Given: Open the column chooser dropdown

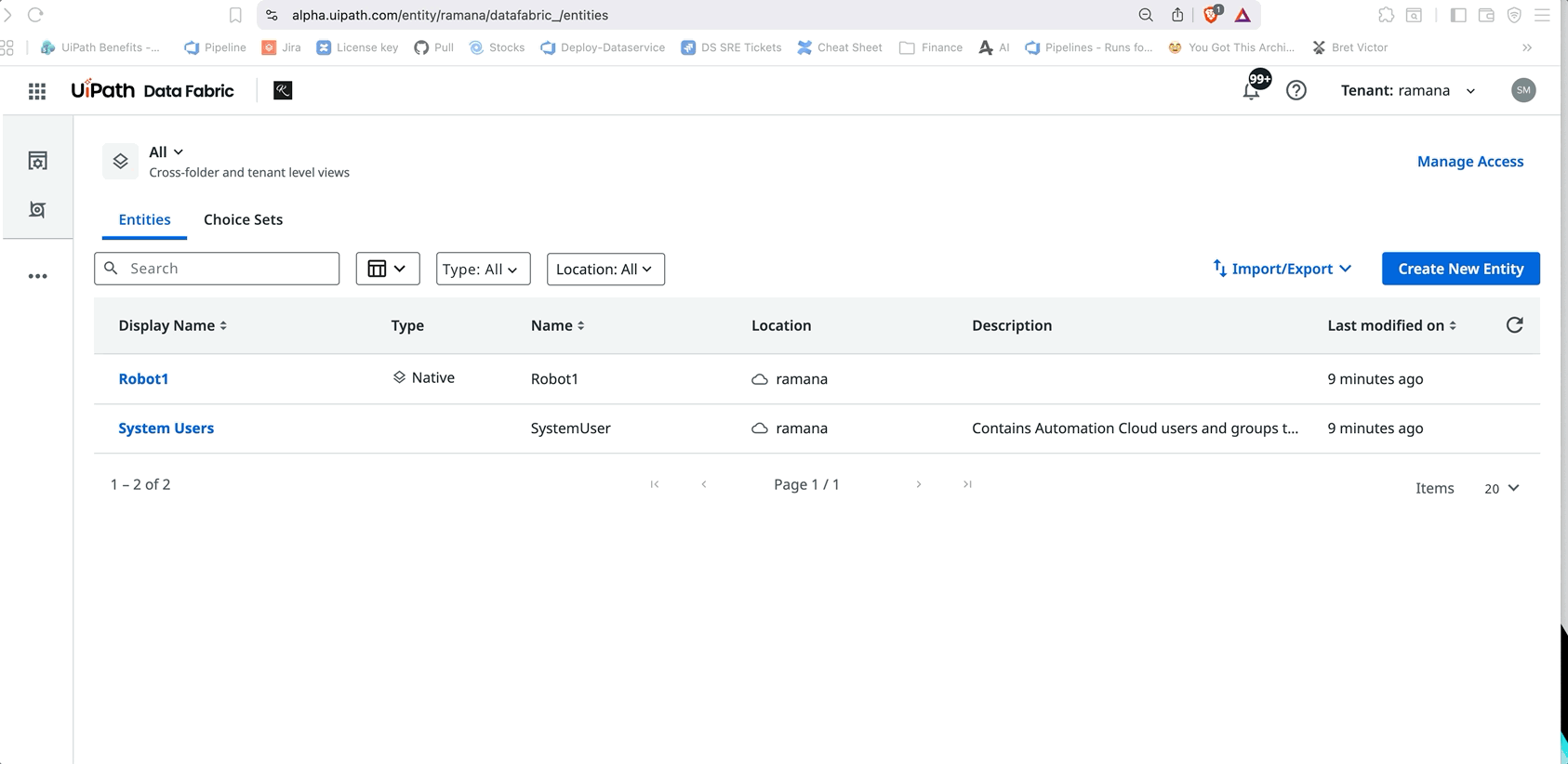Looking at the screenshot, I should pyautogui.click(x=388, y=269).
